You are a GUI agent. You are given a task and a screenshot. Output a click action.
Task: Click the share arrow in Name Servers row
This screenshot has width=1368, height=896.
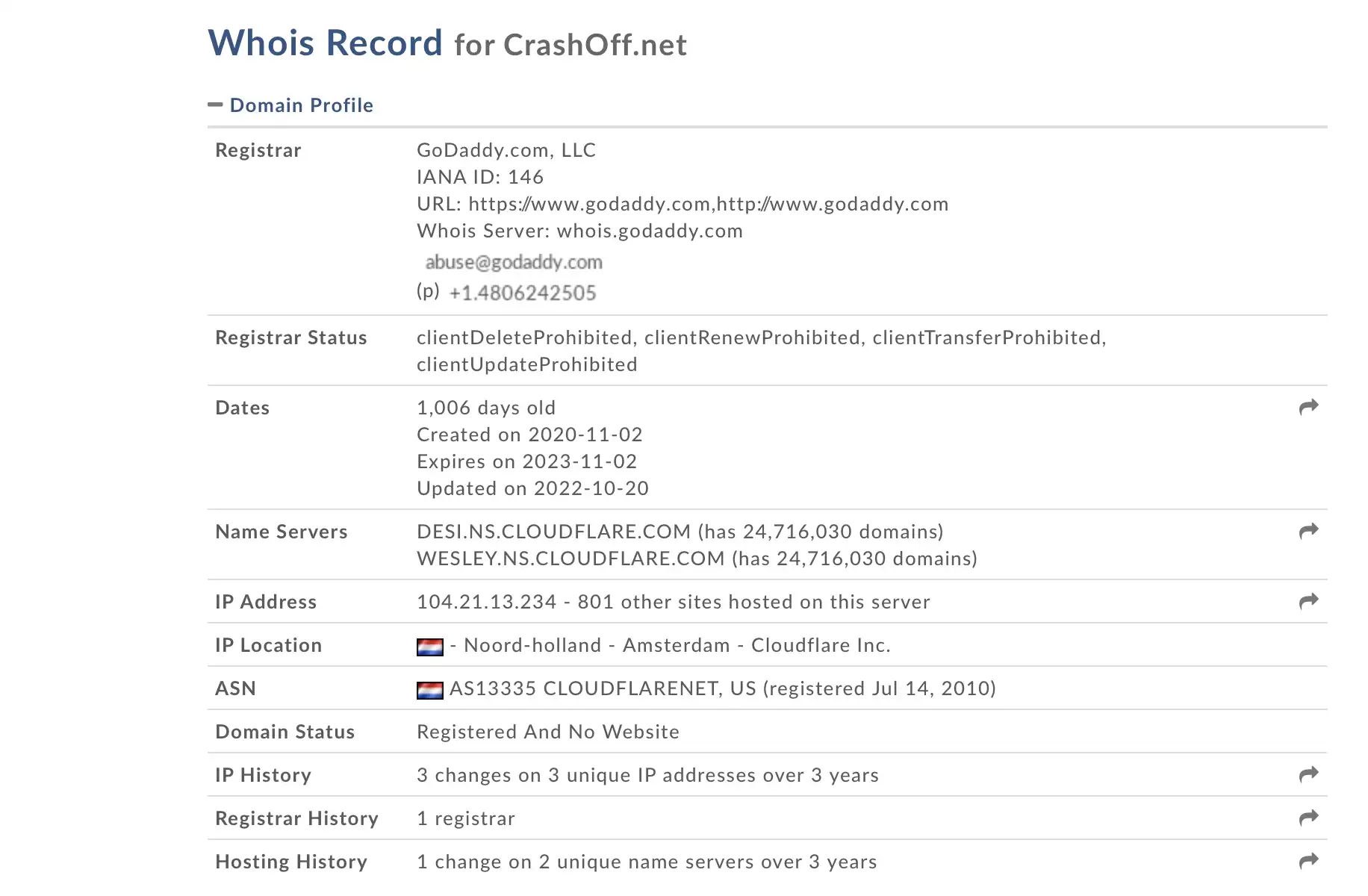pyautogui.click(x=1308, y=531)
